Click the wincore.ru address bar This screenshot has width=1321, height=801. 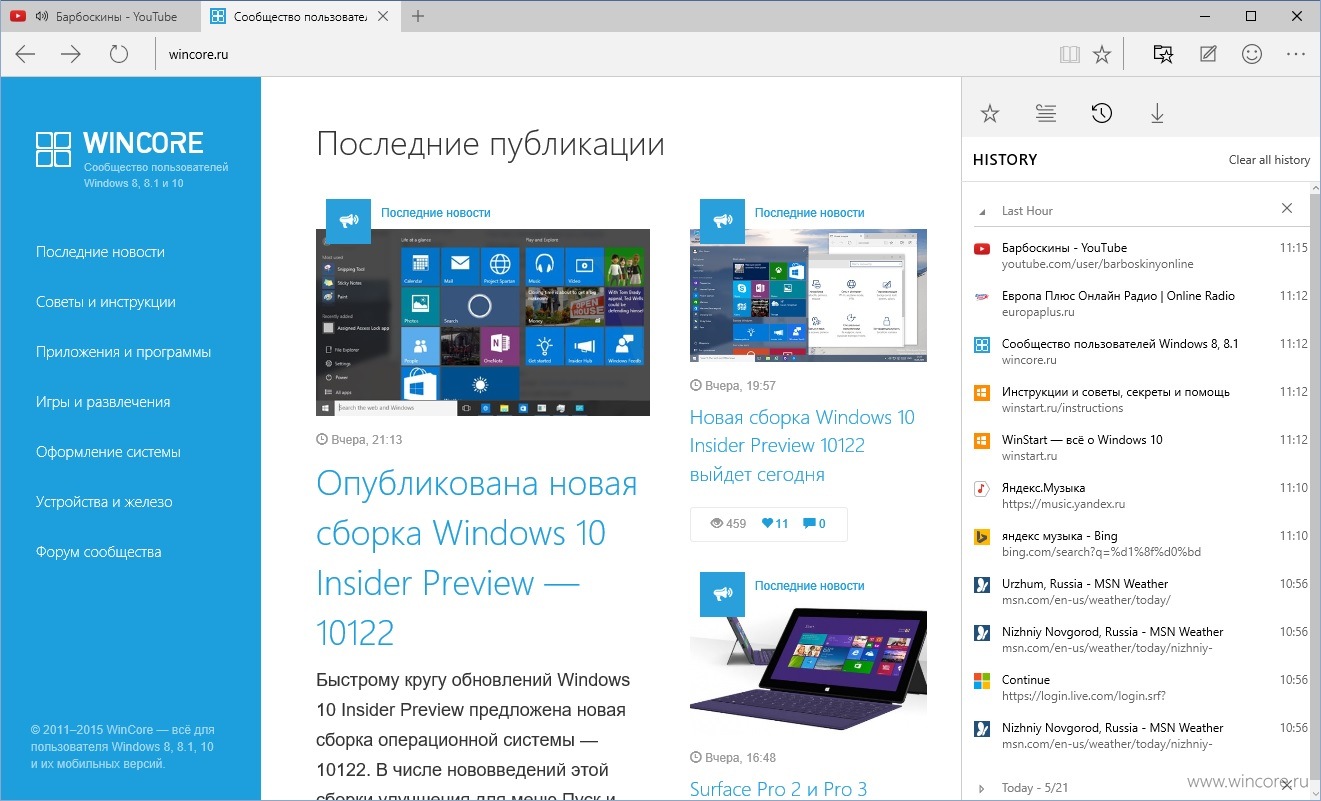[600, 55]
